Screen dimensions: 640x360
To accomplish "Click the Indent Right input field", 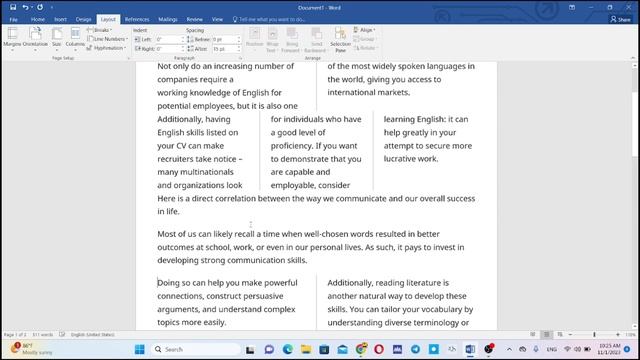I will click(167, 49).
